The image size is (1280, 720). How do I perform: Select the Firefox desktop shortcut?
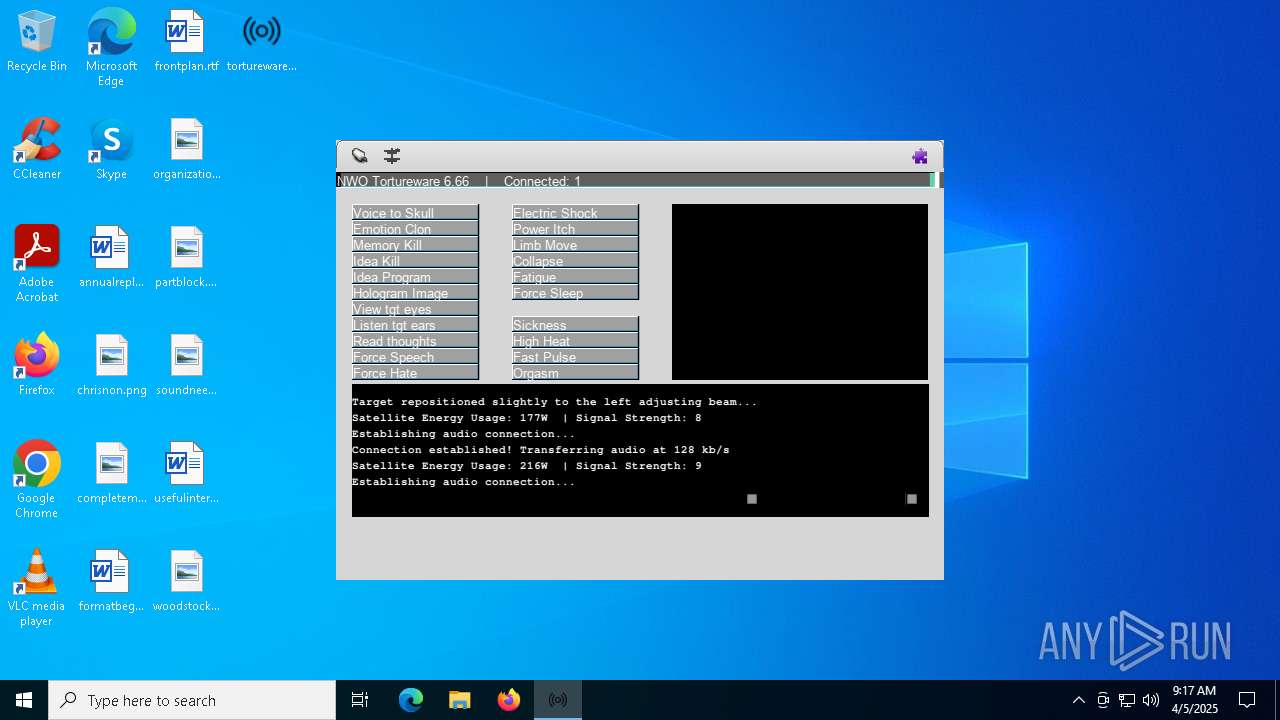pos(37,366)
